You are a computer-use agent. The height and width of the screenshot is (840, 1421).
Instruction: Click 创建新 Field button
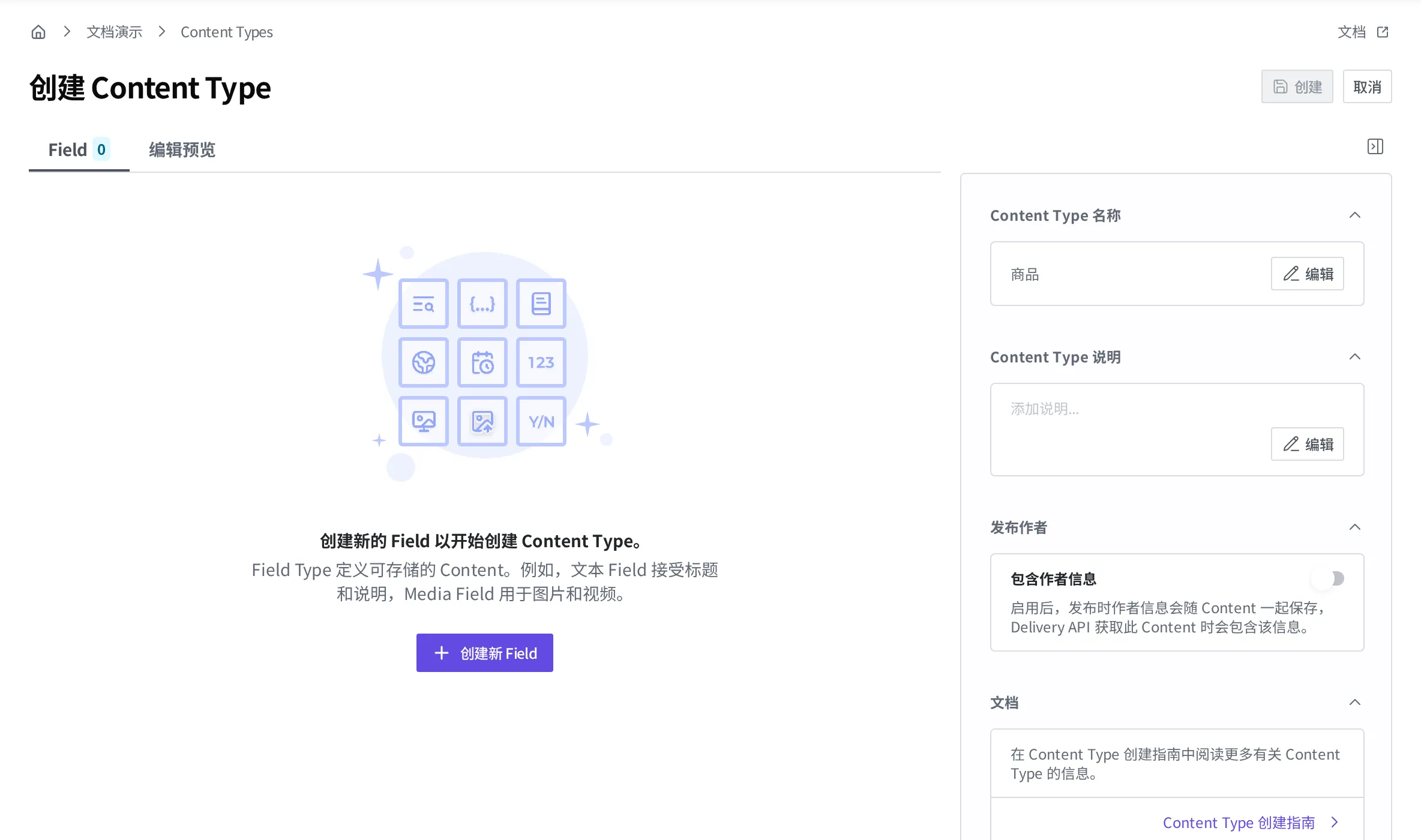[485, 653]
